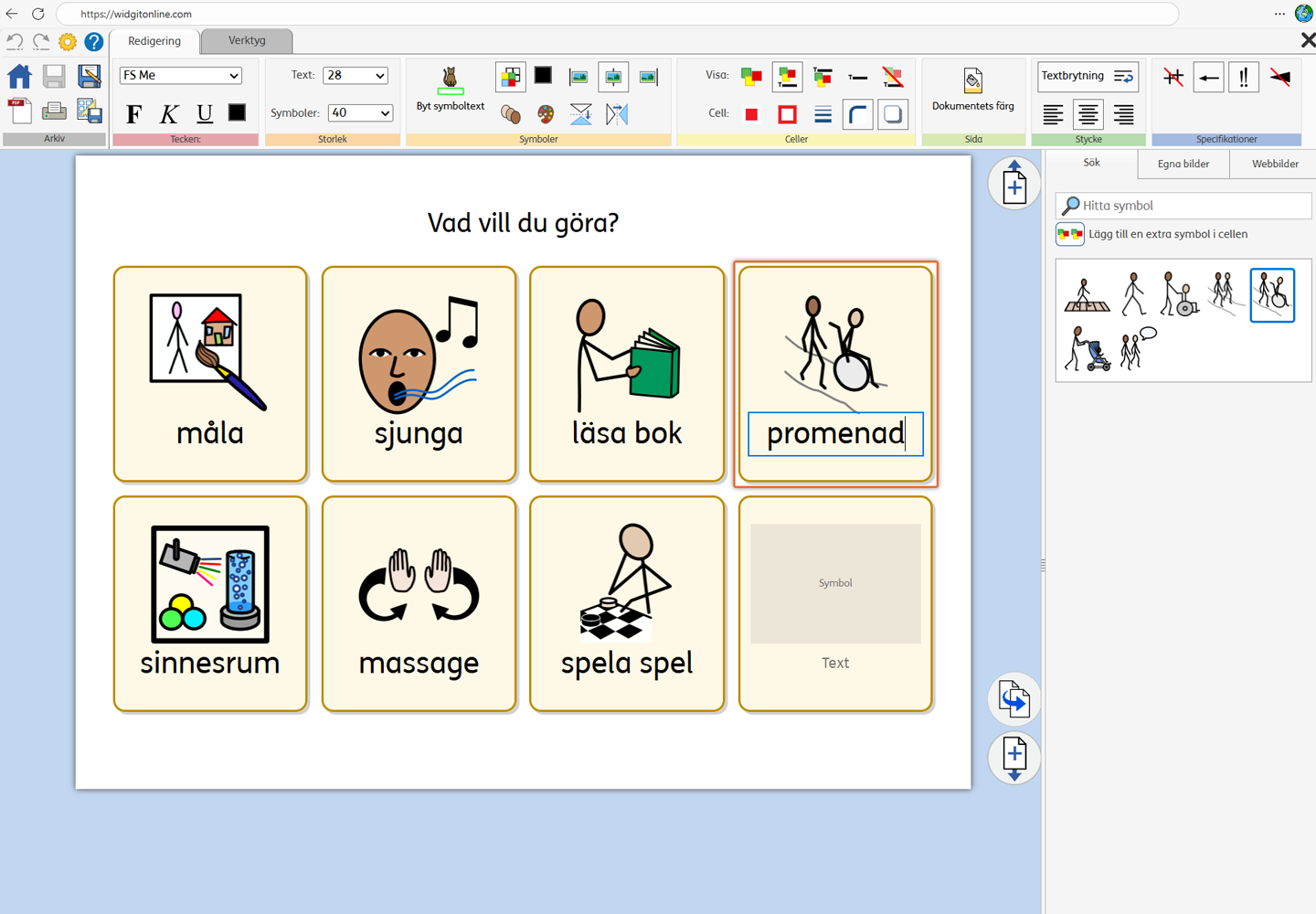Screen dimensions: 1316x914
Task: Open the FS Me font dropdown
Action: pos(181,76)
